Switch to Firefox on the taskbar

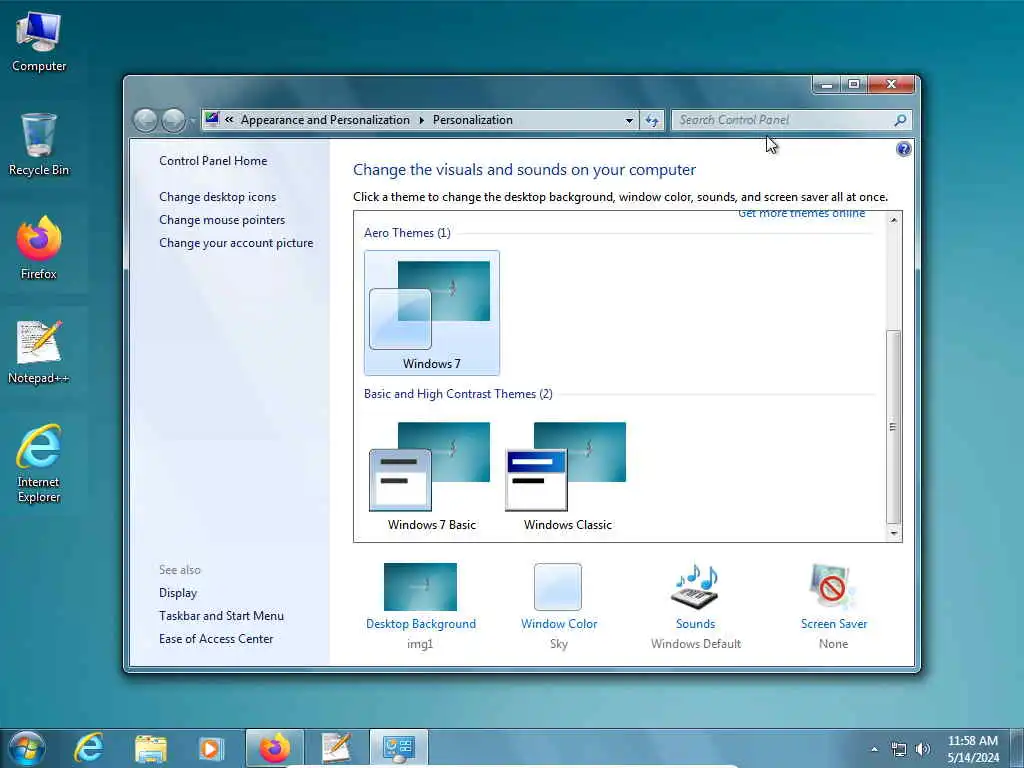click(274, 748)
